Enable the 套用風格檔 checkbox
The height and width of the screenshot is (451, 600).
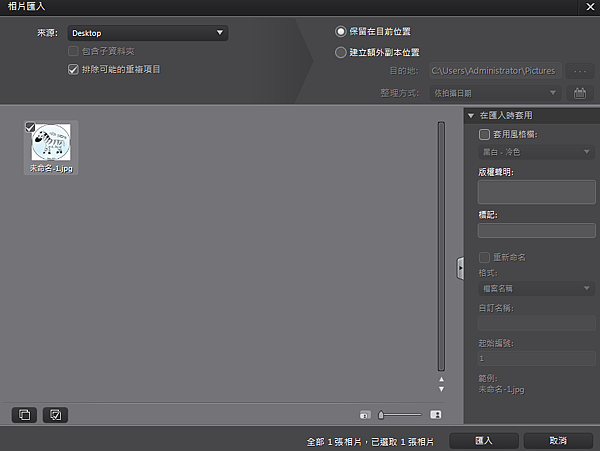pos(484,134)
